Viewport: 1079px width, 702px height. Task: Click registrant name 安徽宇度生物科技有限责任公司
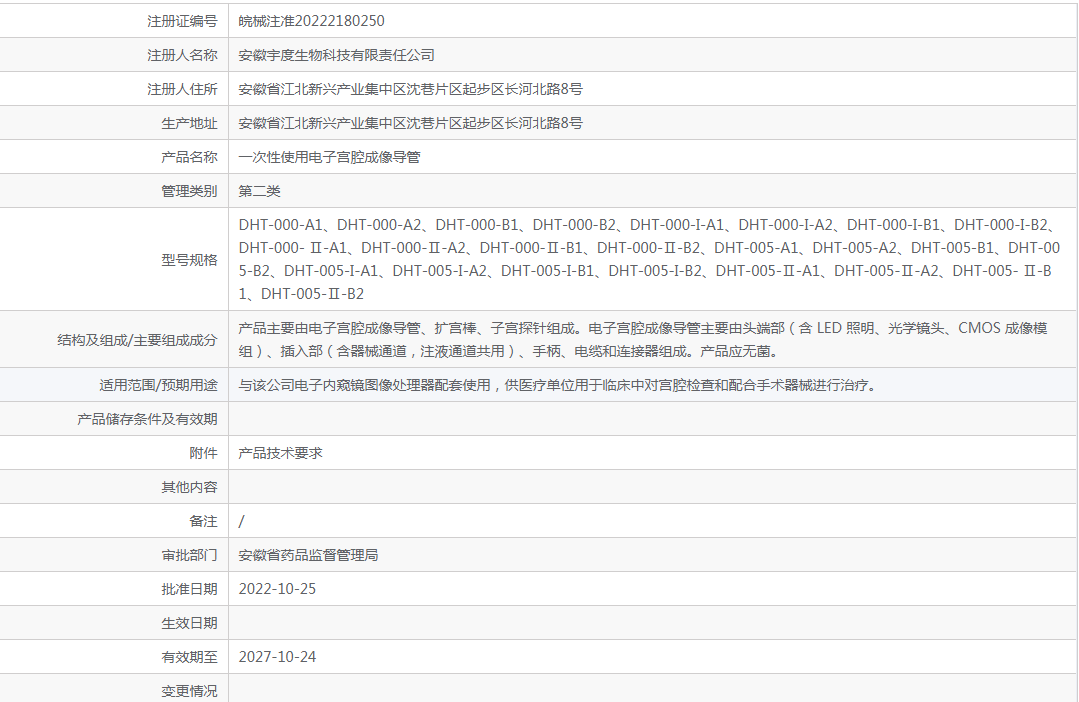pos(336,55)
